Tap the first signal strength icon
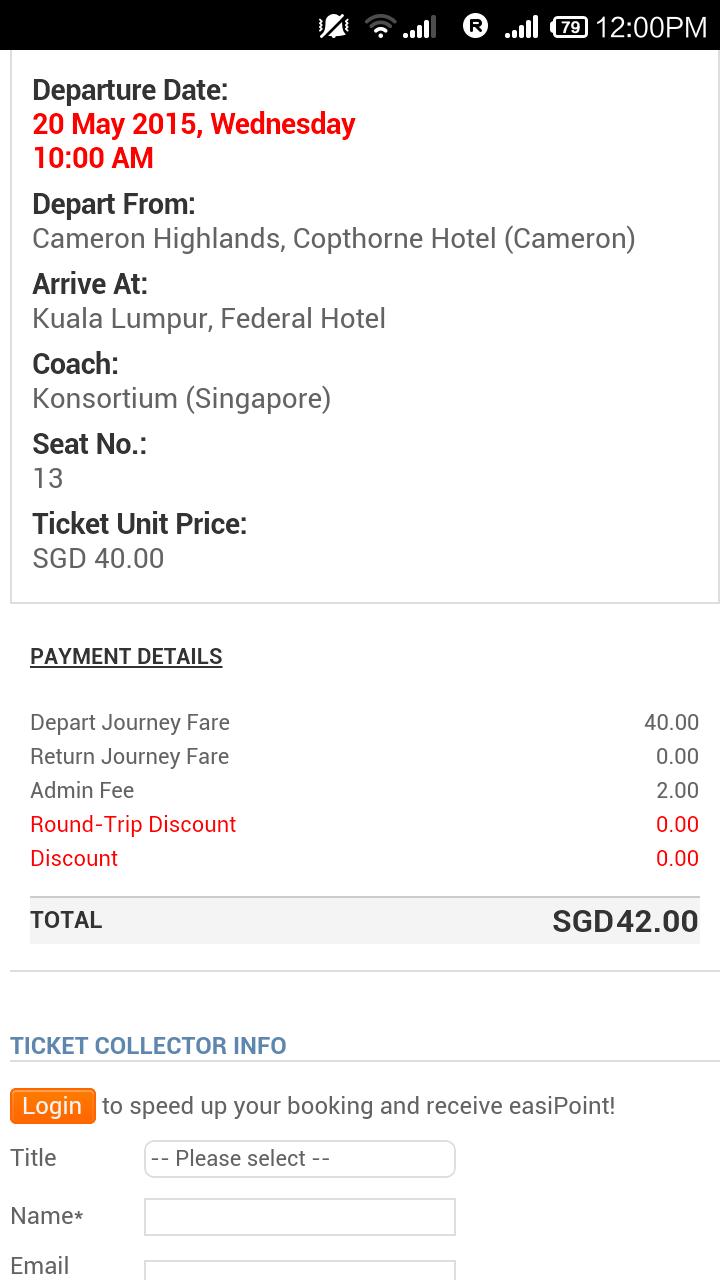Screen dimensions: 720x1280 [419, 28]
